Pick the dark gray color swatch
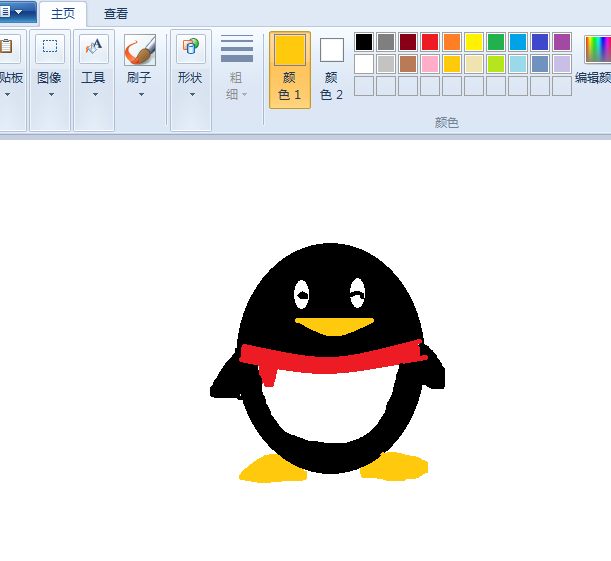This screenshot has height=561, width=611. pyautogui.click(x=386, y=42)
